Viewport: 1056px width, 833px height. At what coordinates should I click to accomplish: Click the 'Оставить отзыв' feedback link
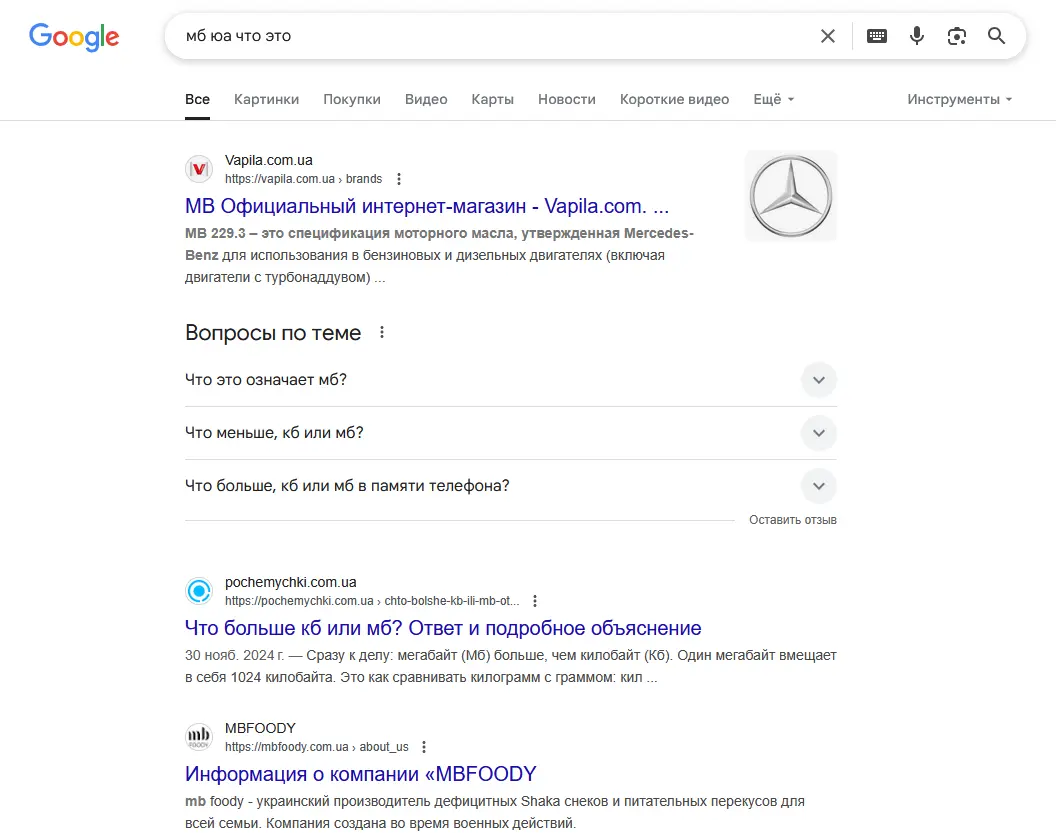793,520
